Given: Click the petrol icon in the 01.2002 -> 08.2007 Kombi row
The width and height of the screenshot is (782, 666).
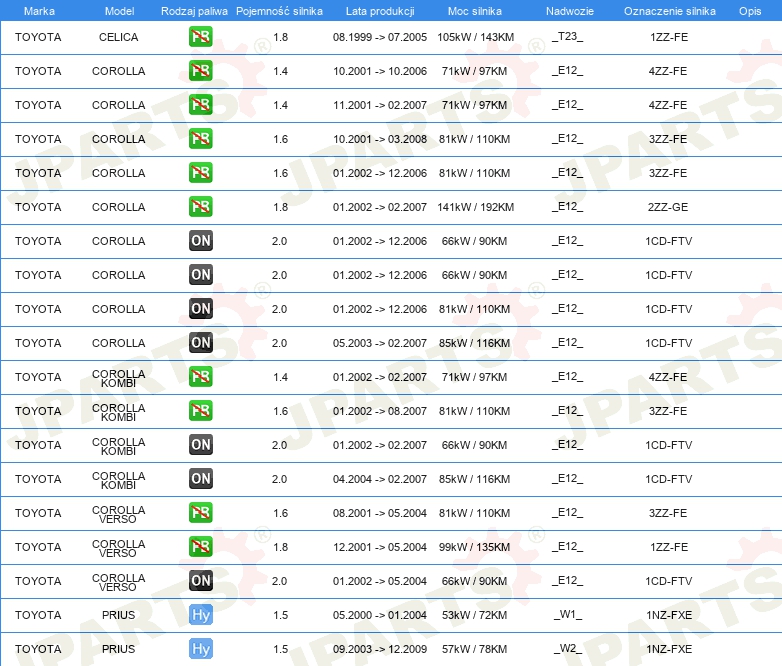Looking at the screenshot, I should pyautogui.click(x=200, y=411).
